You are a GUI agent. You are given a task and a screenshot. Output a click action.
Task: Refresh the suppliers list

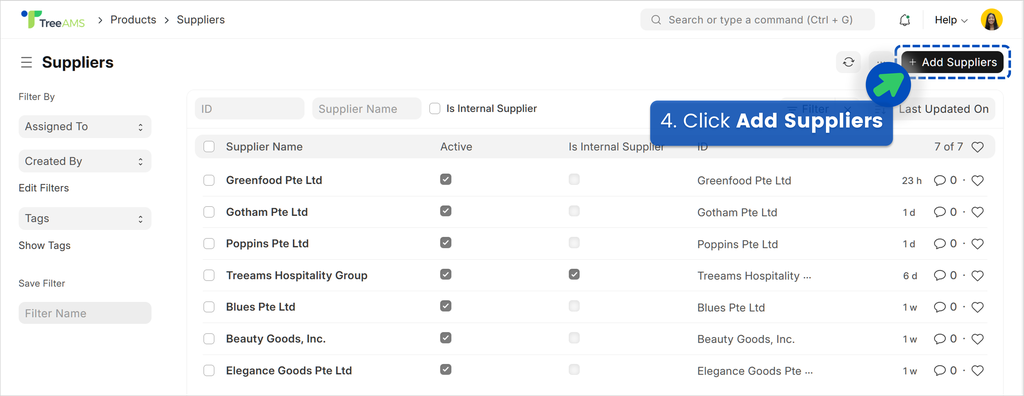pos(848,62)
